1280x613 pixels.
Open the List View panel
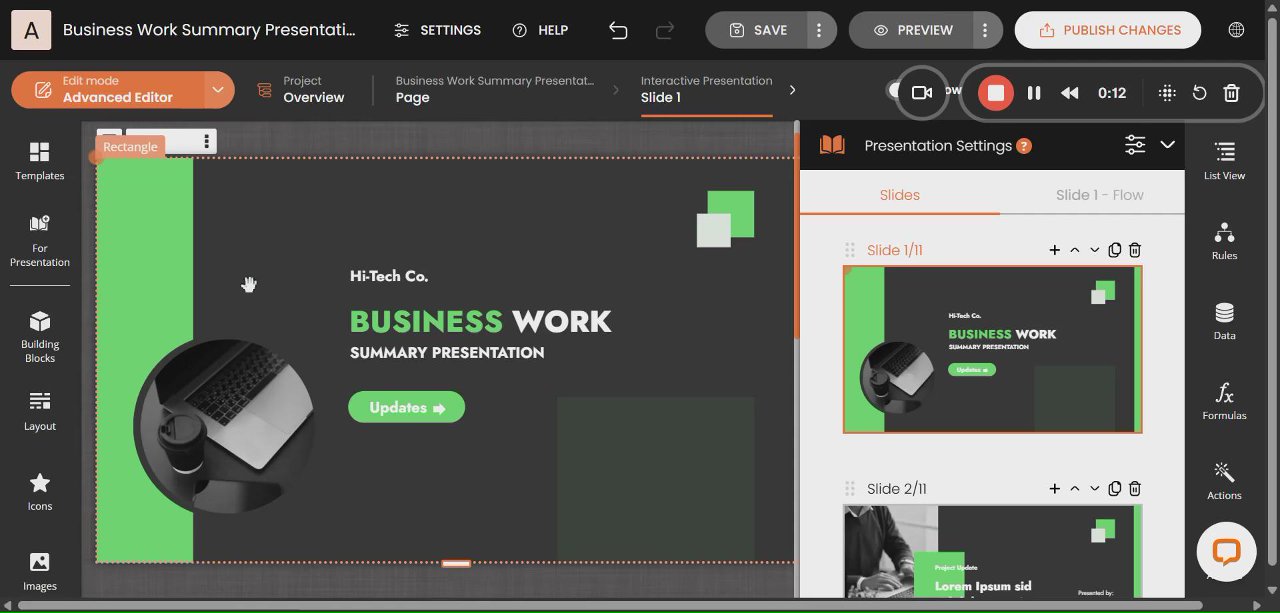(x=1224, y=161)
